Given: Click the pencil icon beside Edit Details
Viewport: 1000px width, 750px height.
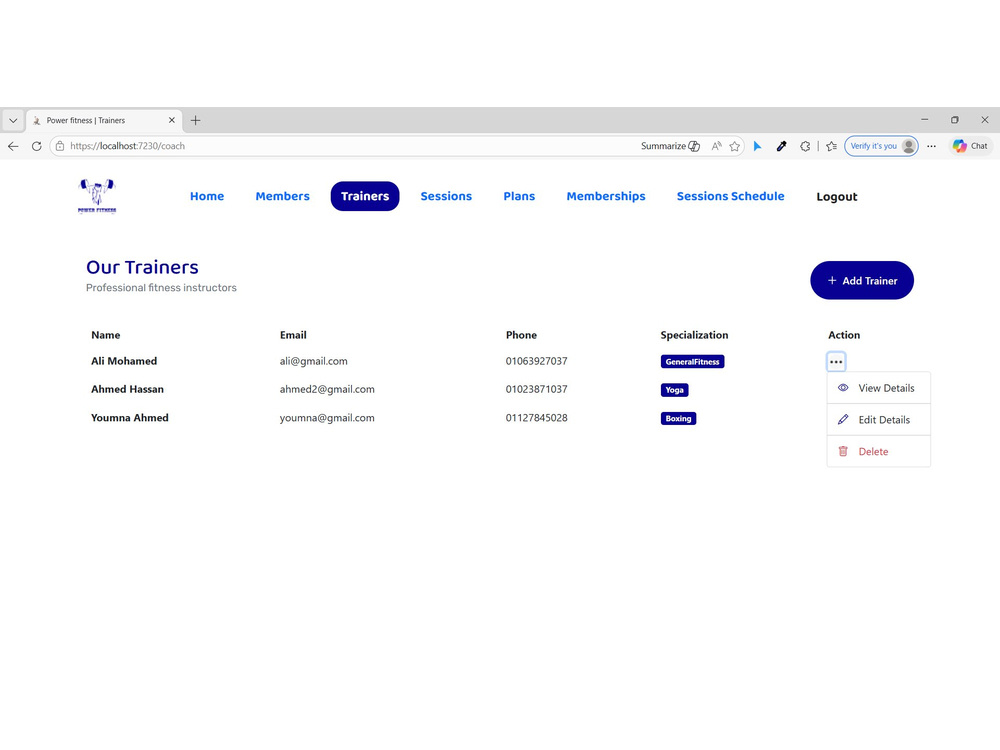Looking at the screenshot, I should (x=843, y=420).
